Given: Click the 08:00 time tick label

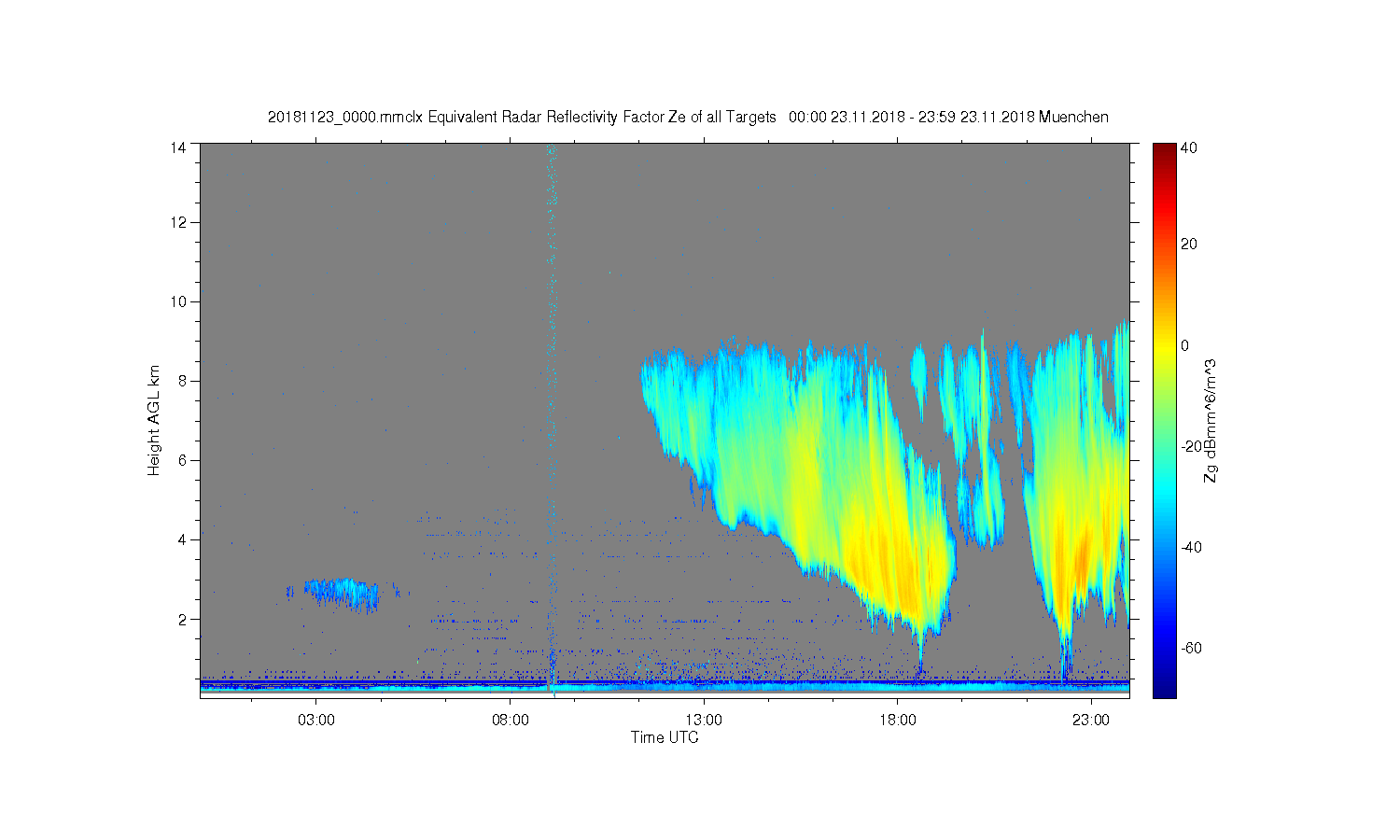Looking at the screenshot, I should coord(511,721).
